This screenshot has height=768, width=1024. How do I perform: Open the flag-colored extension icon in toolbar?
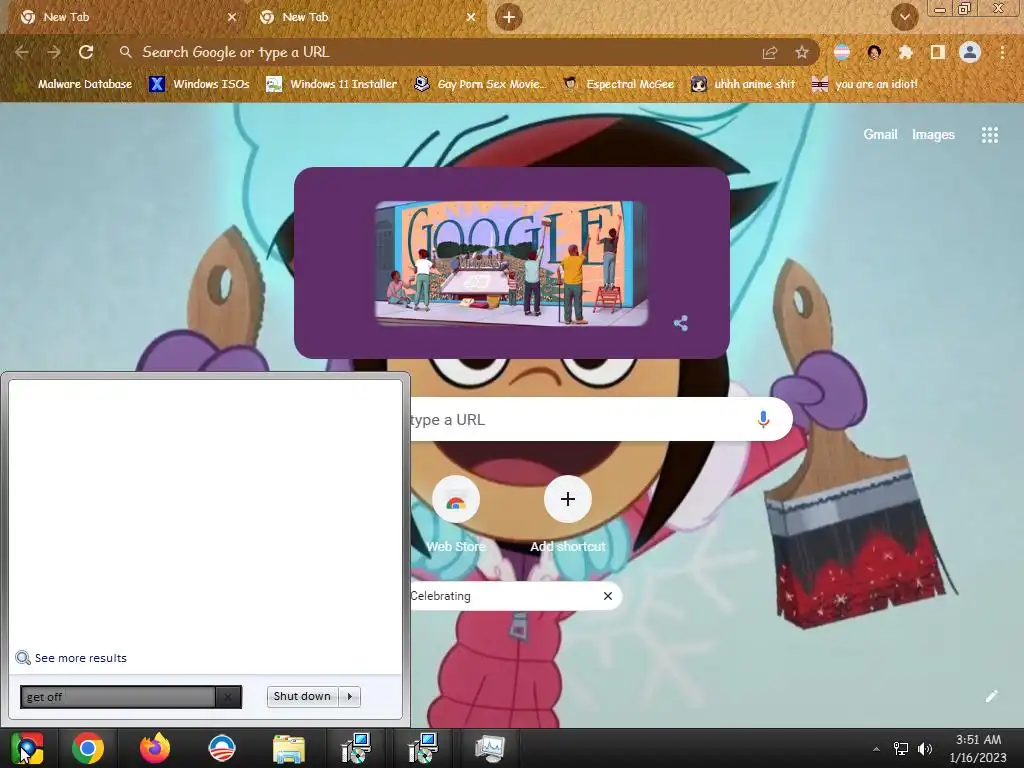842,52
